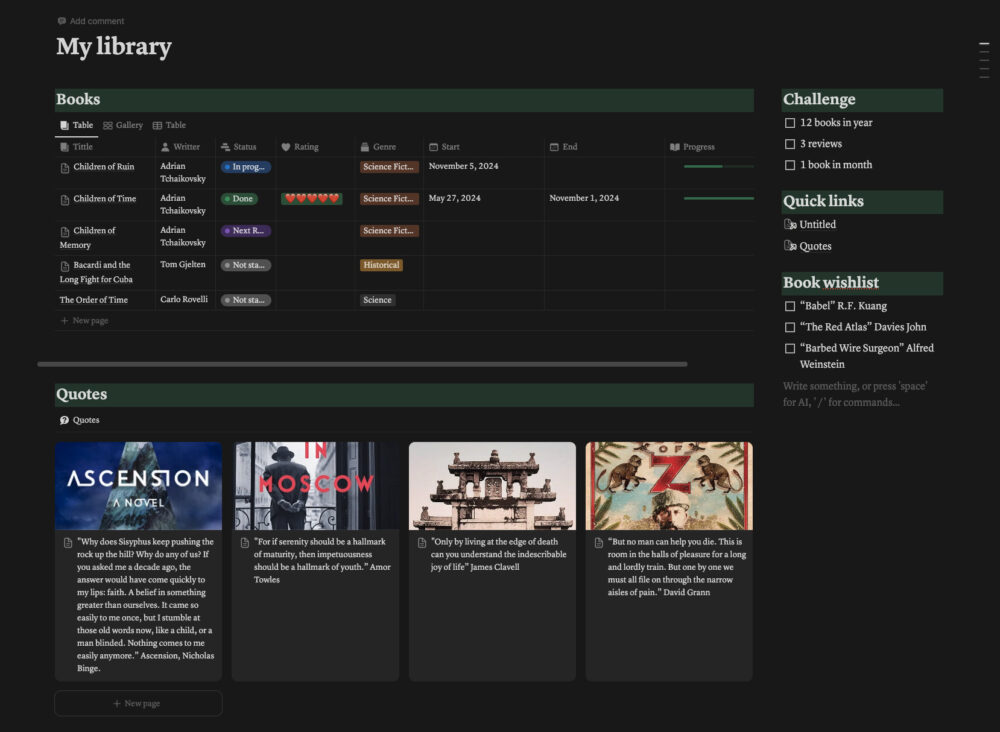Check the 12 books in year challenge
Viewport: 1000px width, 732px height.
789,121
